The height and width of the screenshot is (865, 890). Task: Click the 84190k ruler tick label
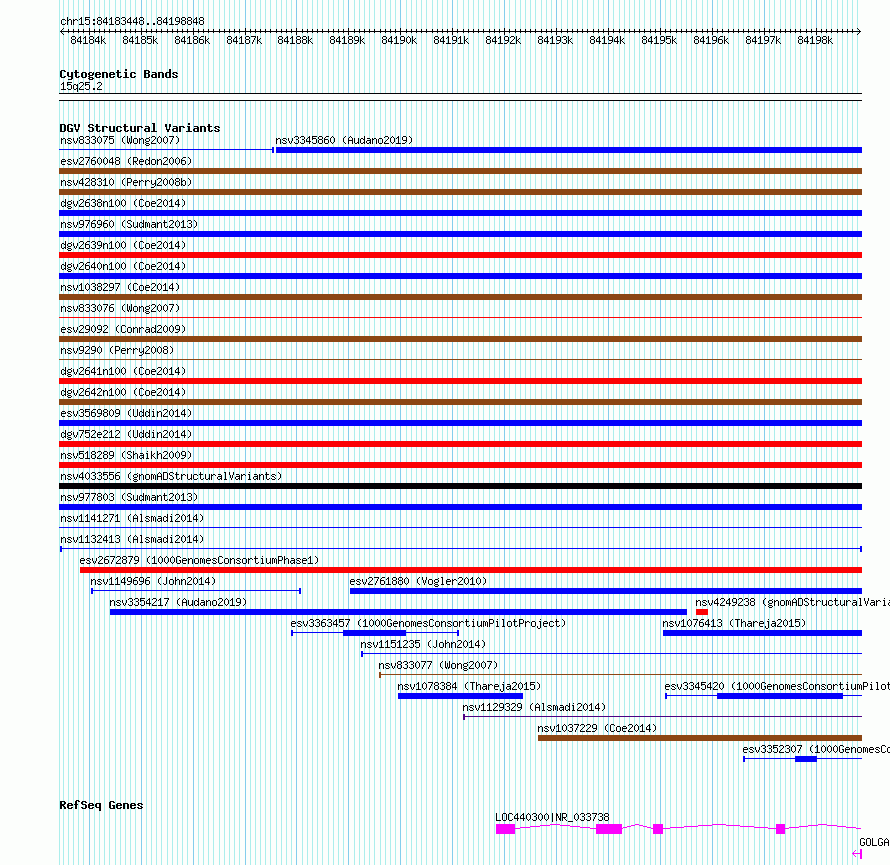coord(399,40)
